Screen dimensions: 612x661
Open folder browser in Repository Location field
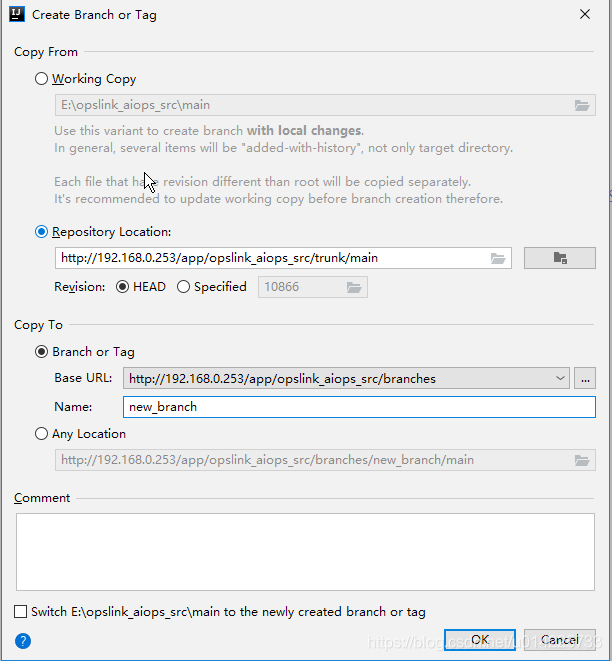498,258
